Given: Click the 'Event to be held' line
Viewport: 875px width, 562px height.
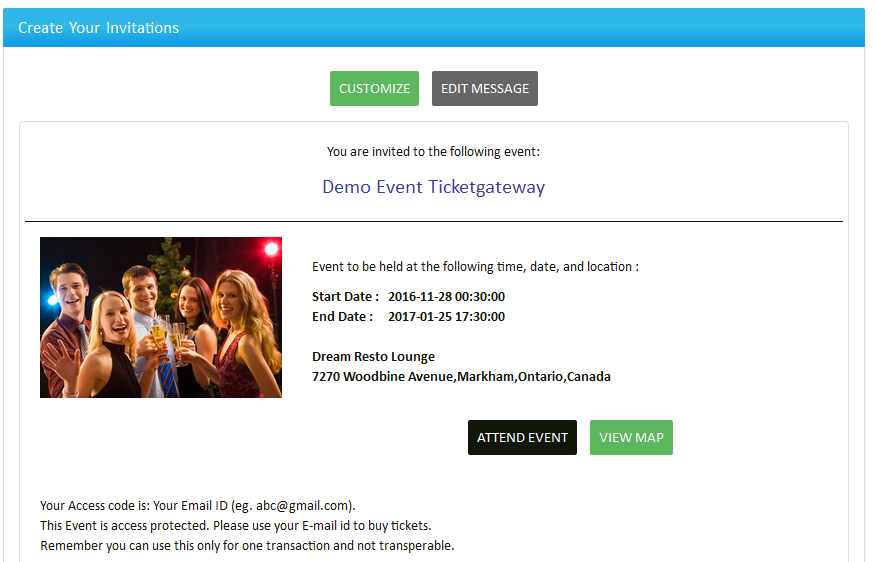Looking at the screenshot, I should click(475, 267).
